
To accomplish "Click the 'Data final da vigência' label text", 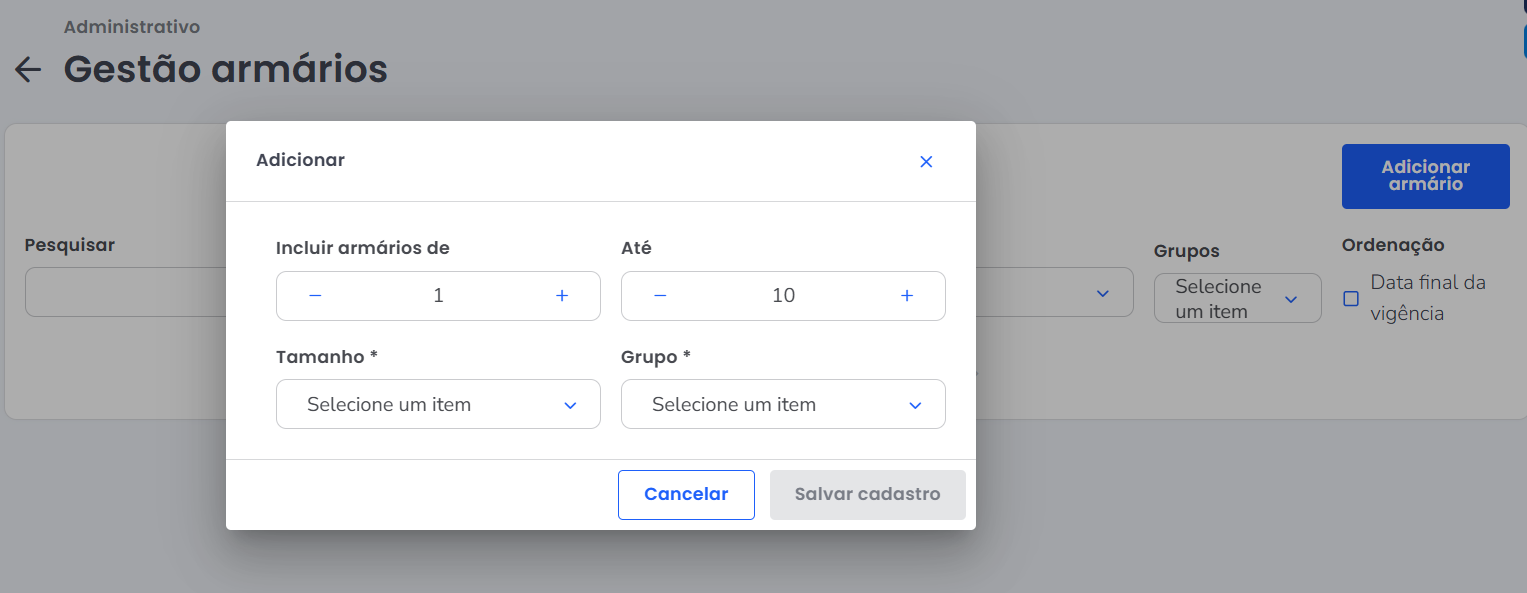I will tap(1427, 298).
